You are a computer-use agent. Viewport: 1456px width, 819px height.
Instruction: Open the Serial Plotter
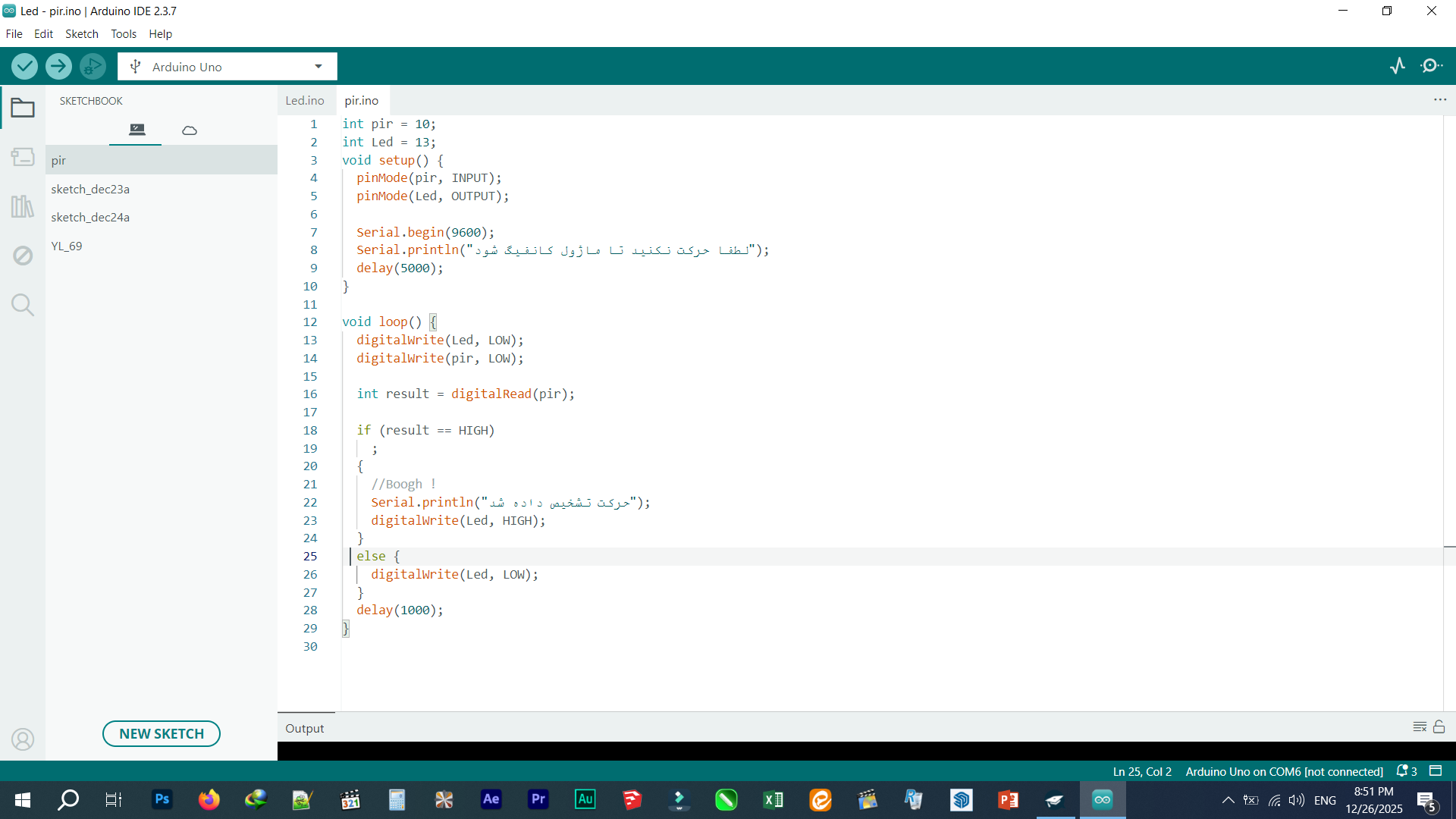(x=1398, y=66)
